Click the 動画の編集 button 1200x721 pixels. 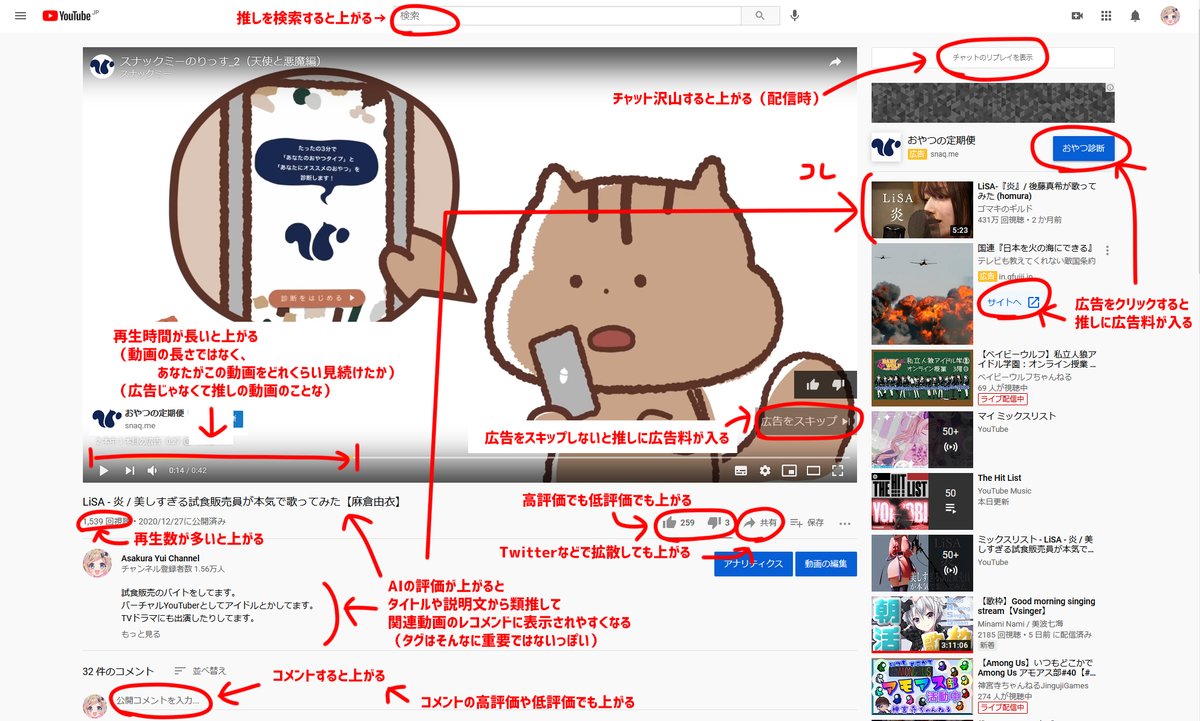pos(827,564)
